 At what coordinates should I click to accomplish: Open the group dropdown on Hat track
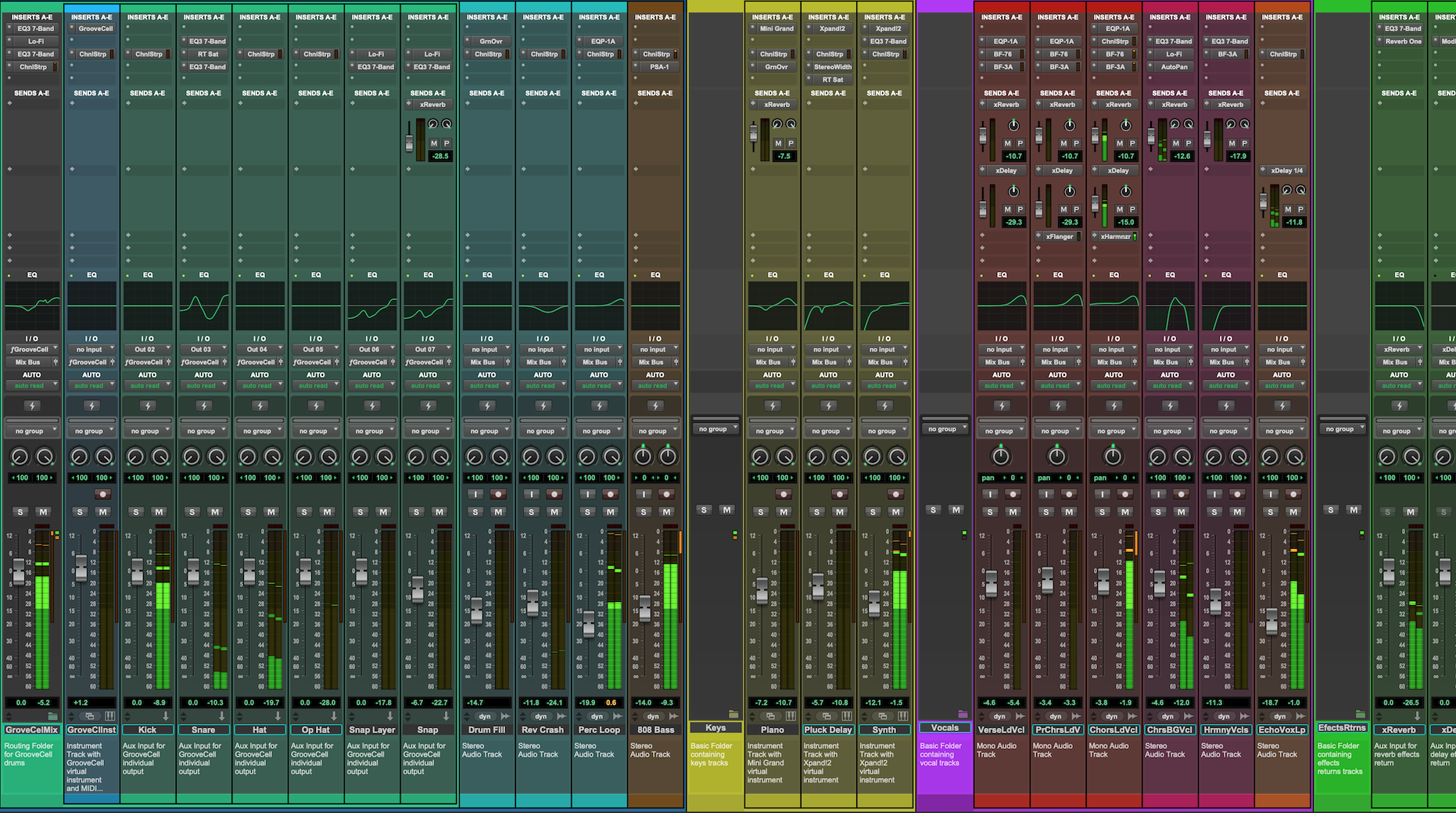pyautogui.click(x=260, y=431)
